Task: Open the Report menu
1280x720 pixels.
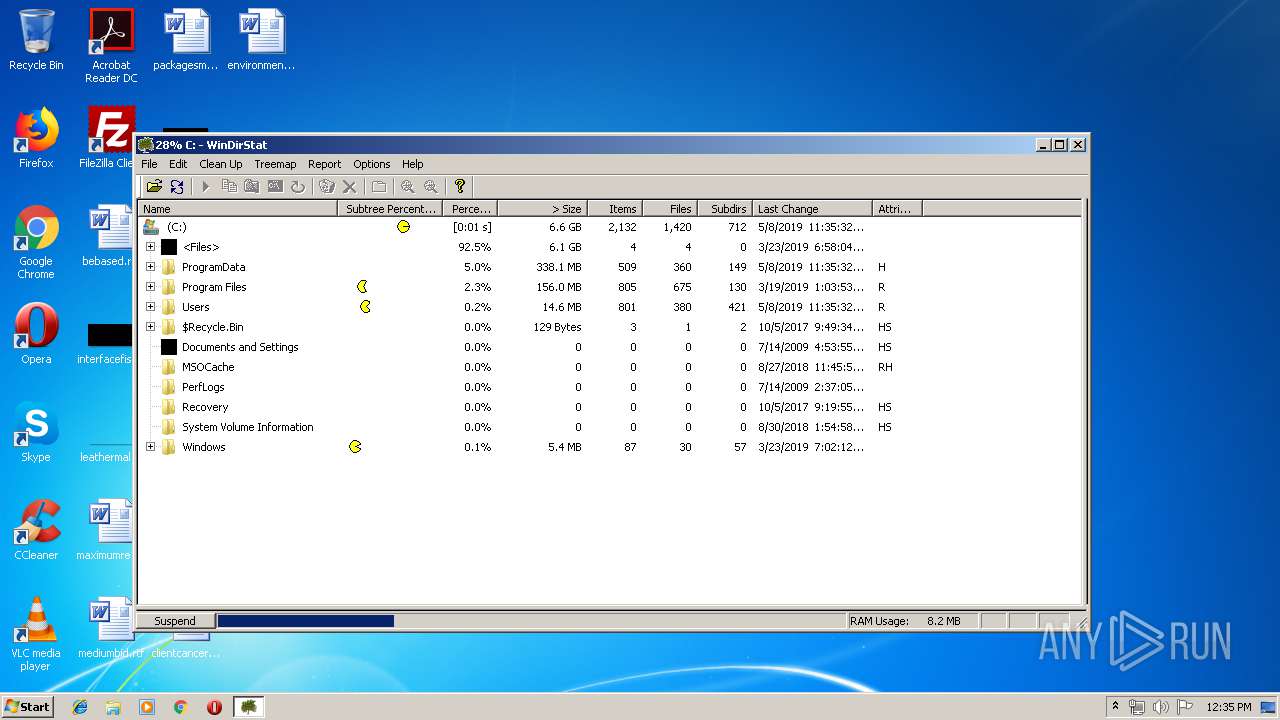Action: (x=324, y=164)
